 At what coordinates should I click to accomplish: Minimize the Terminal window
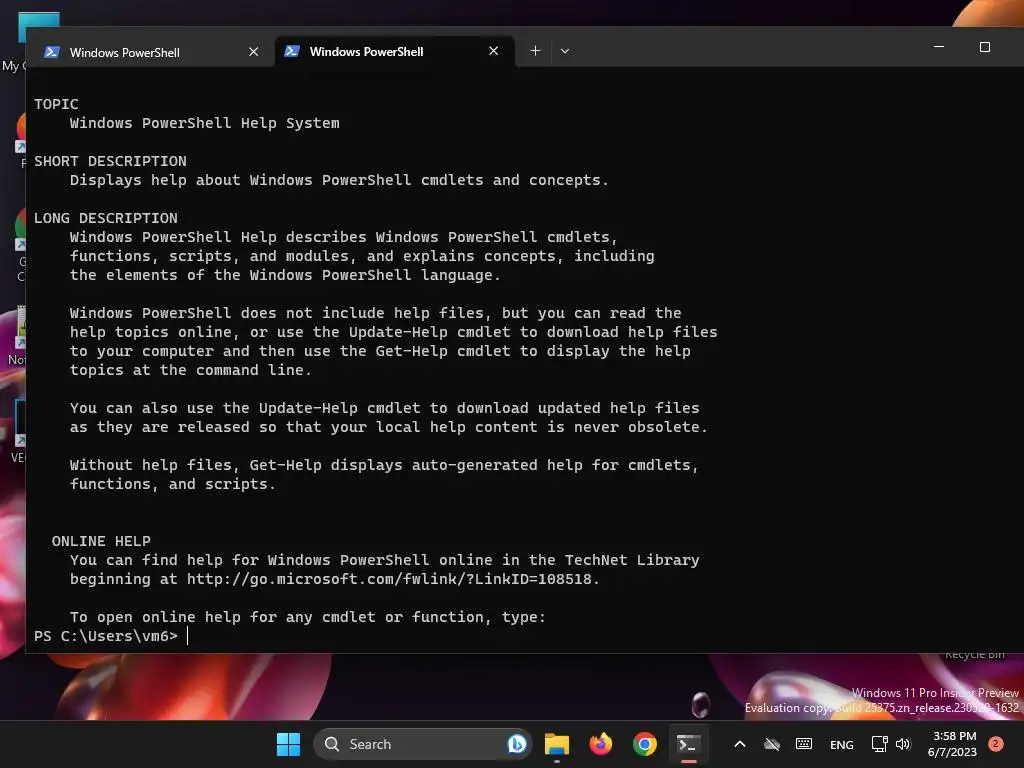click(939, 47)
